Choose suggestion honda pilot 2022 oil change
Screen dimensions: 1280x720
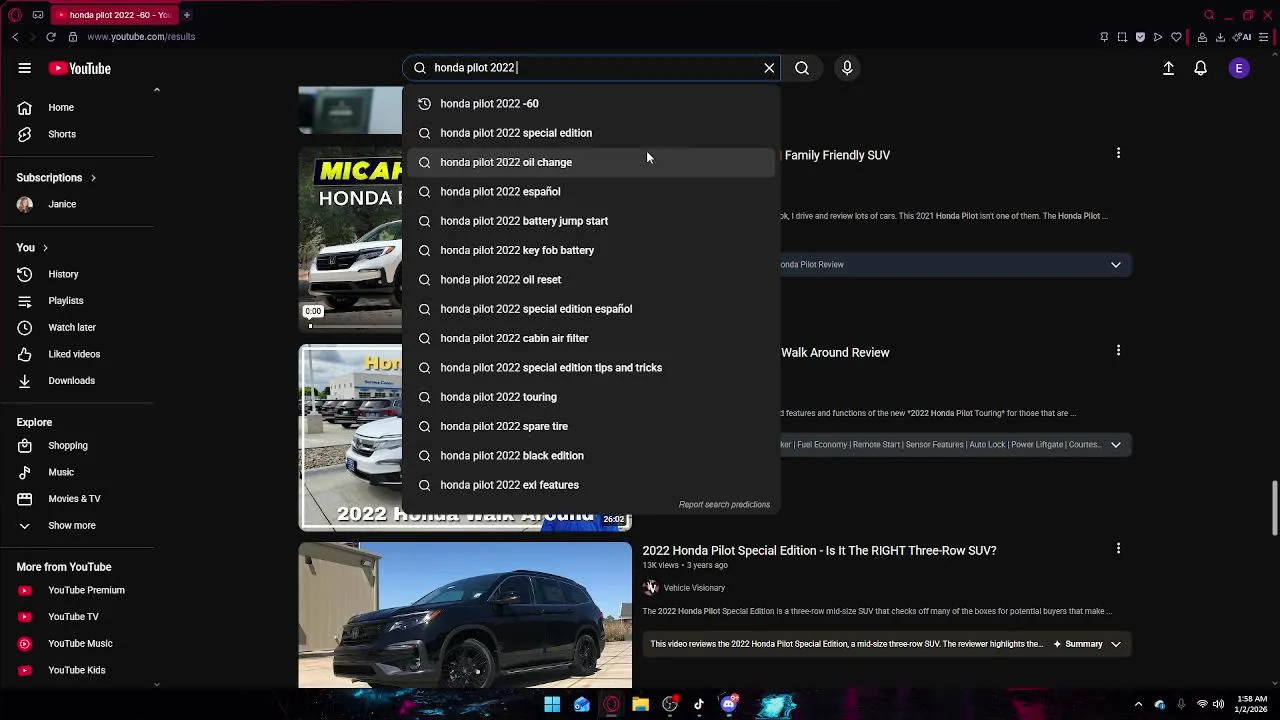point(590,162)
